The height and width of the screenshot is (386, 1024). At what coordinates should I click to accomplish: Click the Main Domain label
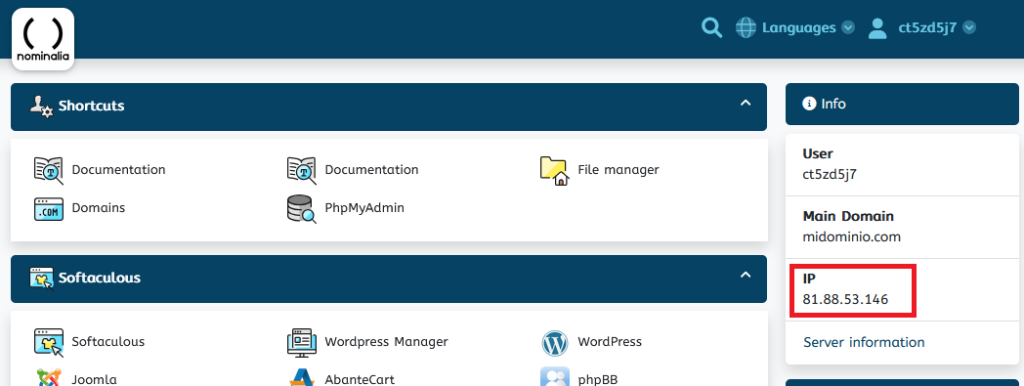click(x=848, y=216)
